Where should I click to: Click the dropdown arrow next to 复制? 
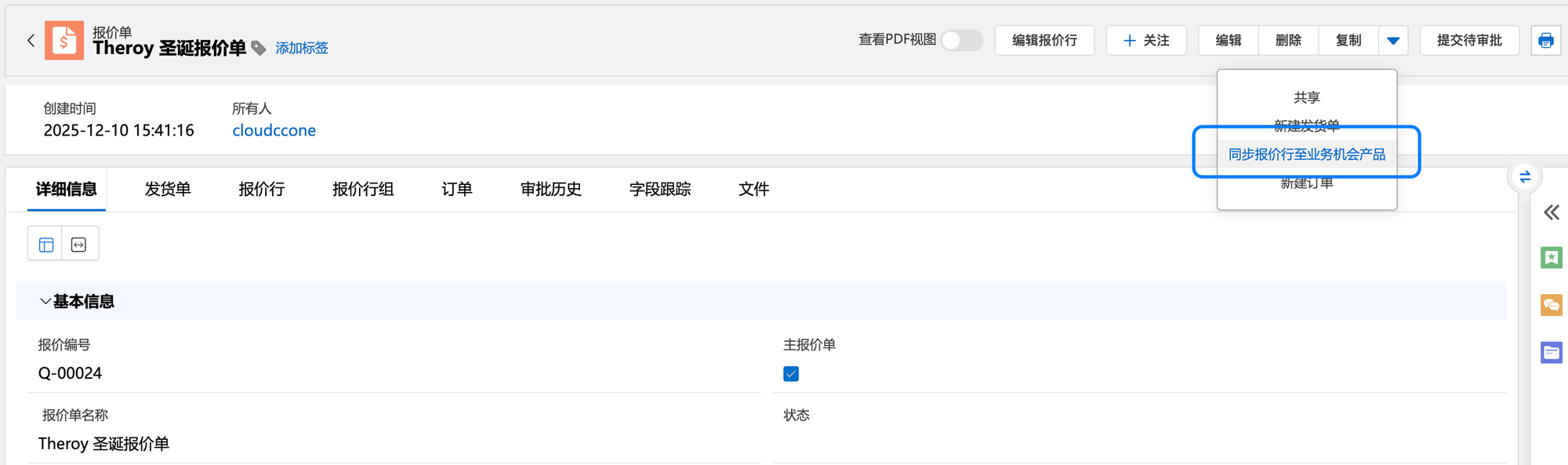click(1393, 41)
